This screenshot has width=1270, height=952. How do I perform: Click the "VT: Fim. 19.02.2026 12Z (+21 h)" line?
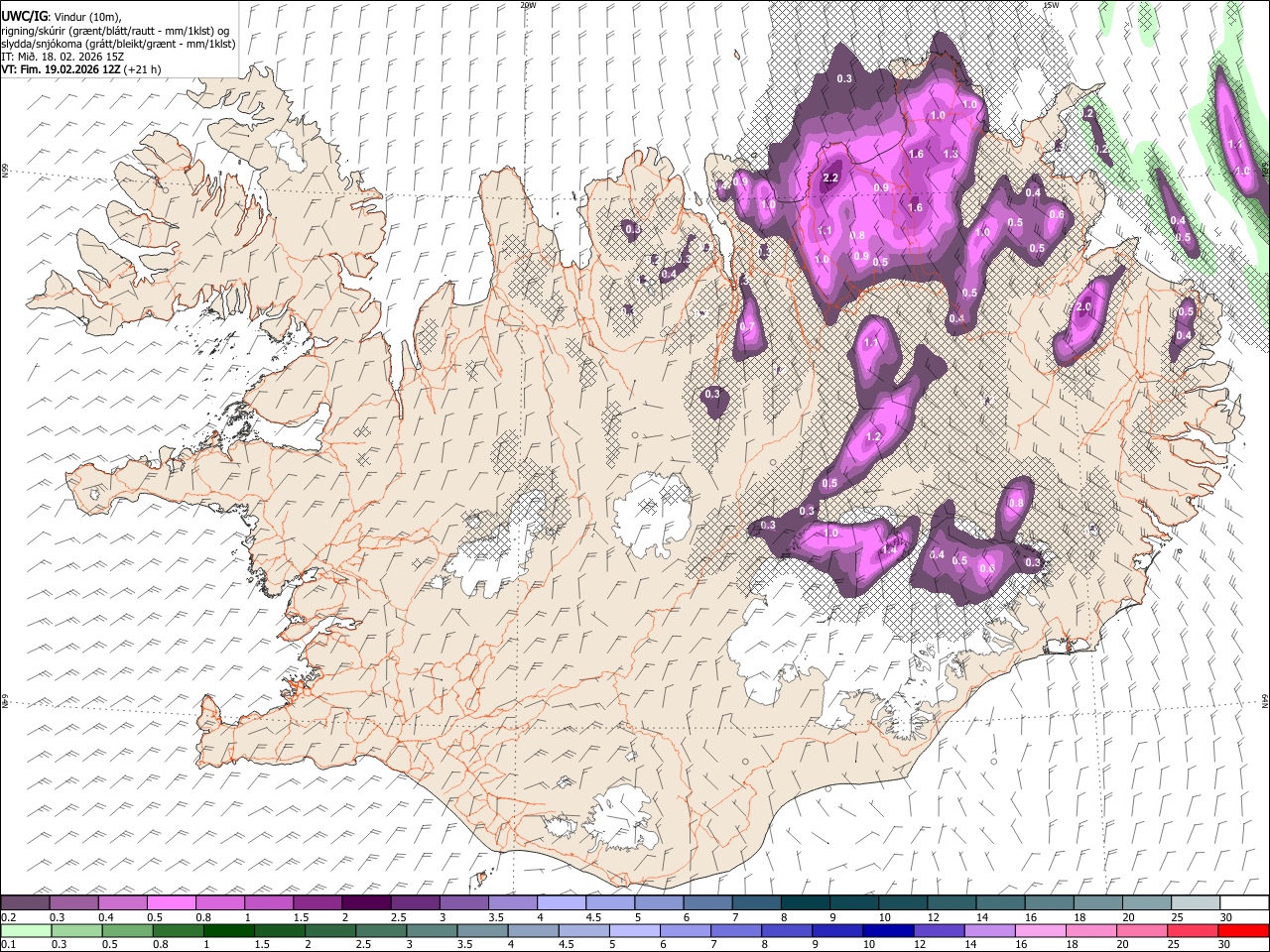coord(81,69)
